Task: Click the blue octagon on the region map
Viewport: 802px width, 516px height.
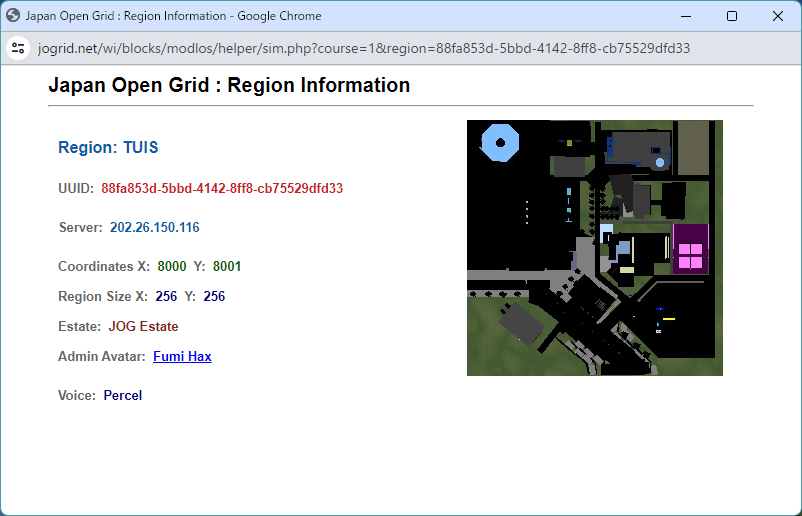Action: coord(499,143)
